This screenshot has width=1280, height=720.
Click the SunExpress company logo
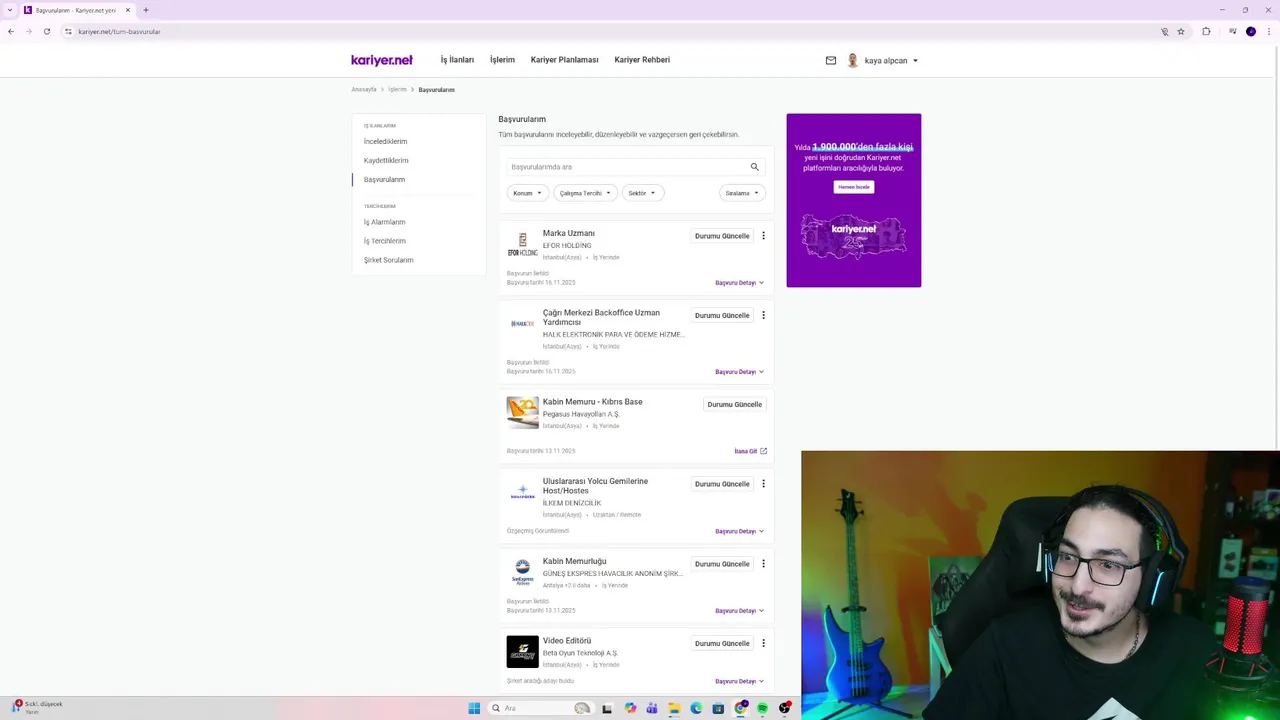point(522,572)
